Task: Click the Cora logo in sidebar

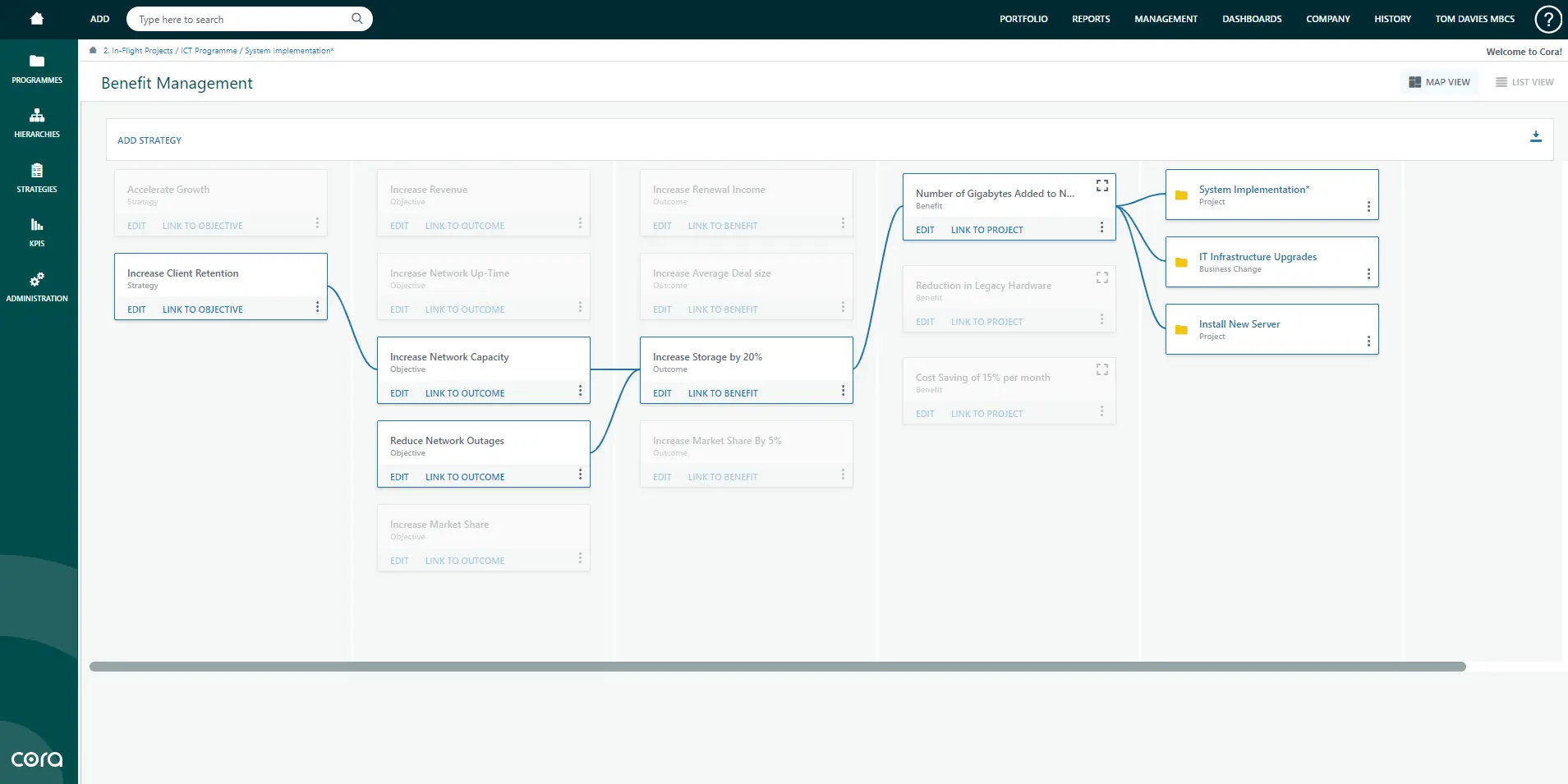Action: pyautogui.click(x=37, y=759)
